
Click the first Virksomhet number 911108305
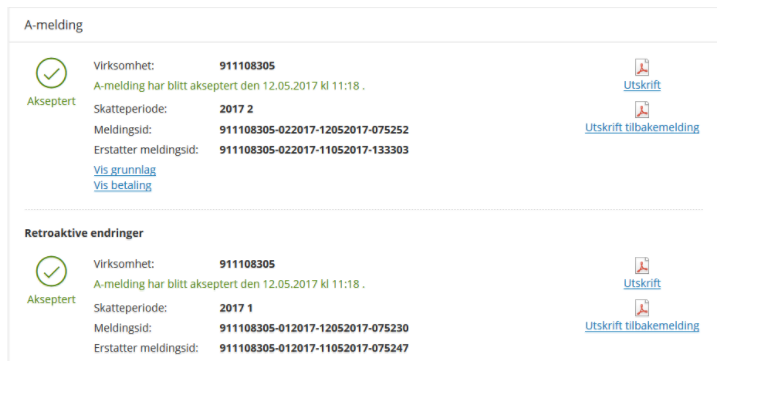point(247,66)
